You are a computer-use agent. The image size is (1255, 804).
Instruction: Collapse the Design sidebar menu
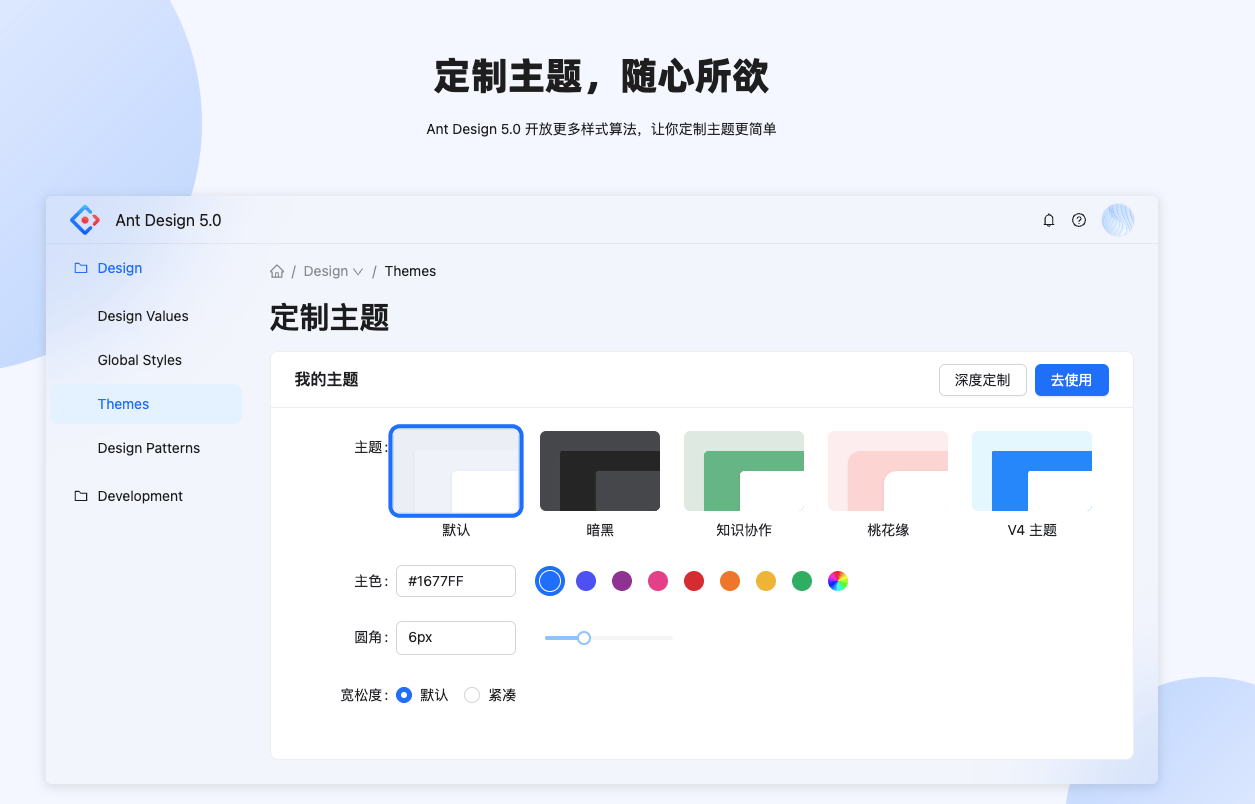tap(146, 268)
